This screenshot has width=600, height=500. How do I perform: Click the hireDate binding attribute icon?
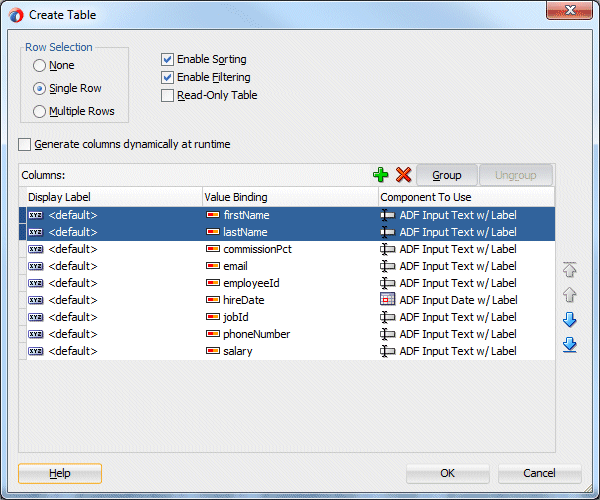(213, 300)
